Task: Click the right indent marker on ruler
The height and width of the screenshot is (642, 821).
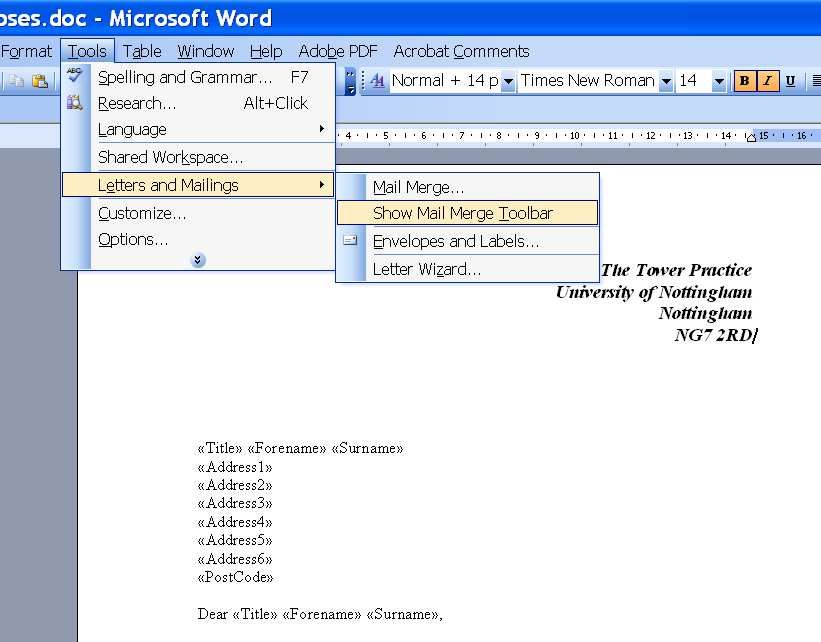Action: click(x=751, y=138)
